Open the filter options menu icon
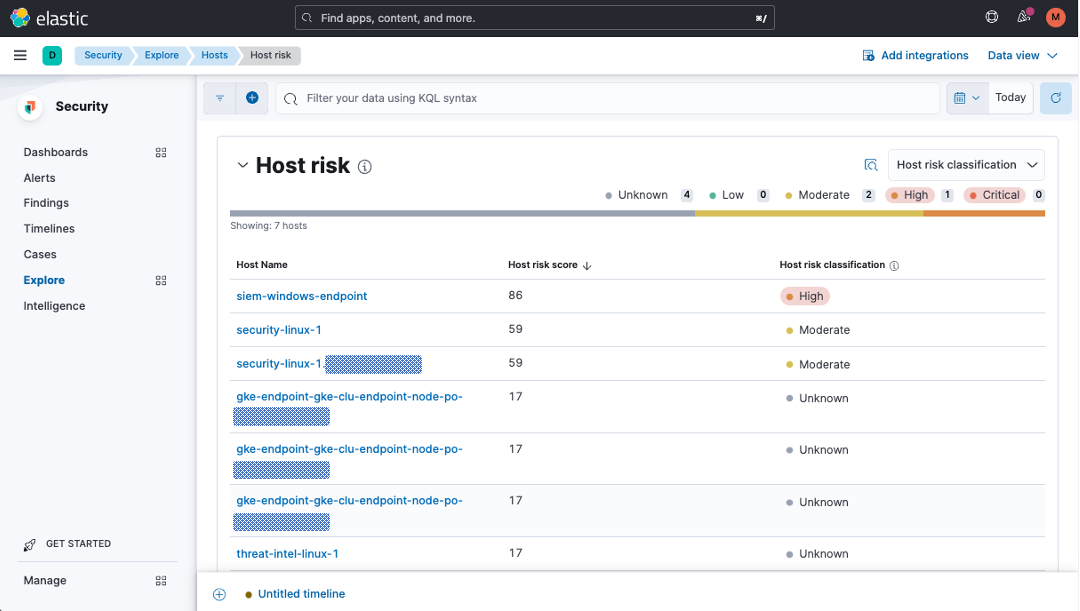Viewport: 1080px width, 611px height. point(220,98)
